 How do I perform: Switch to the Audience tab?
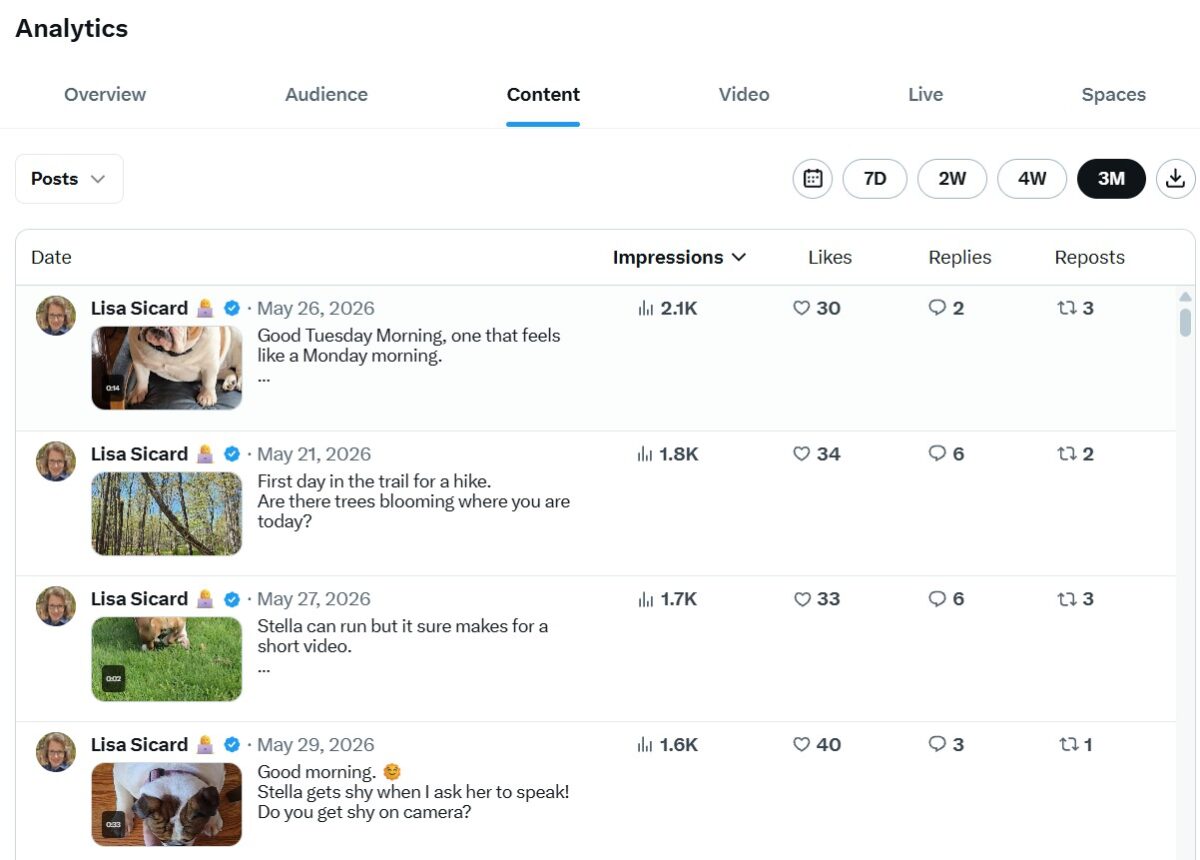pos(326,95)
